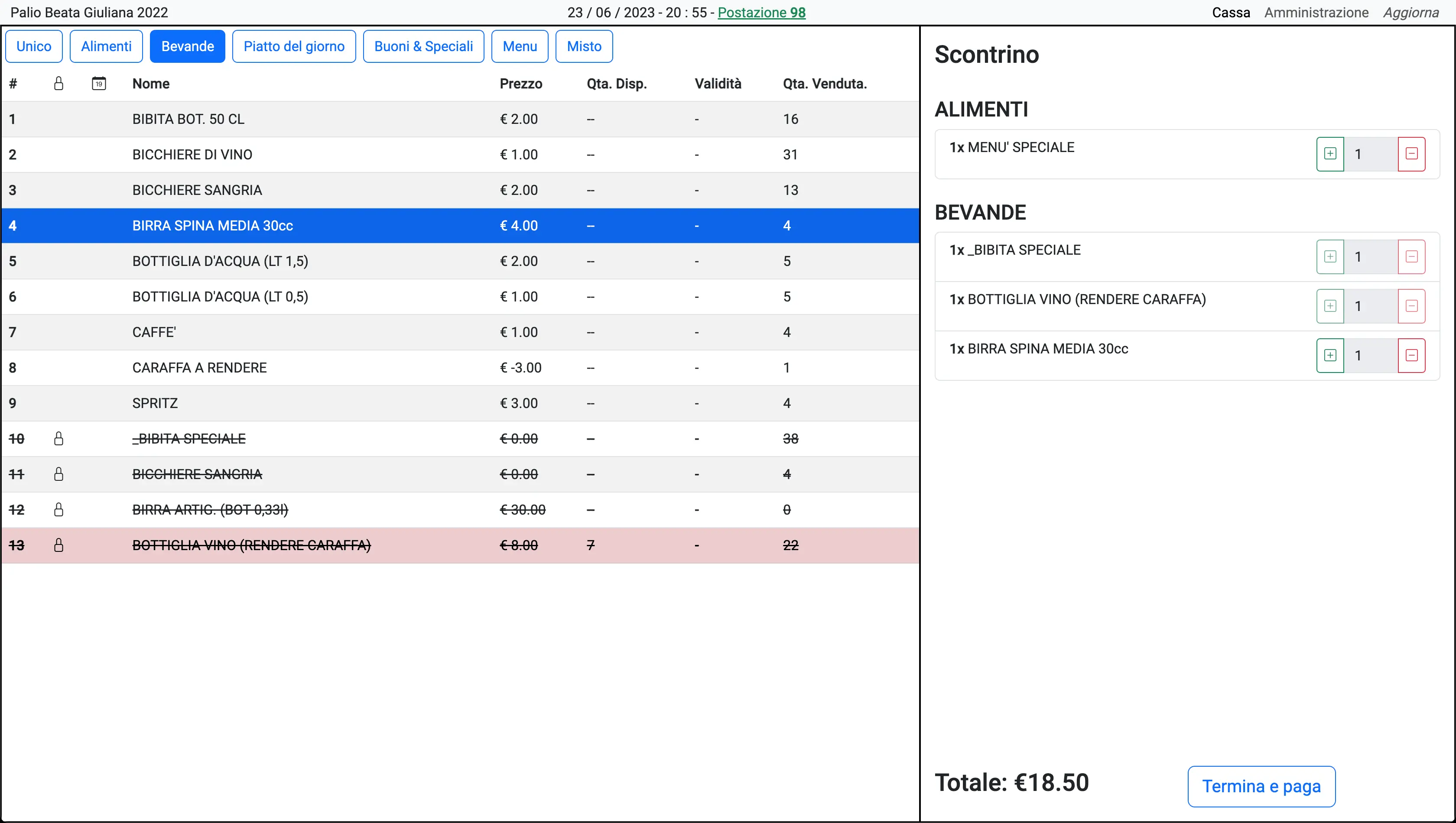Screen dimensions: 1456x823
Task: Decrease BIRRA SPINA MEDIA 30cc quantity
Action: 1411,356
